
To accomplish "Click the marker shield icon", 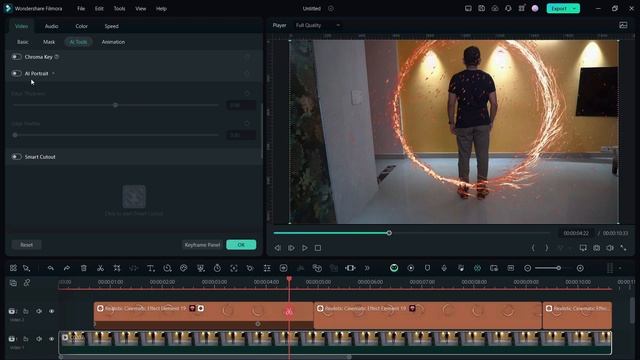I will click(x=427, y=268).
